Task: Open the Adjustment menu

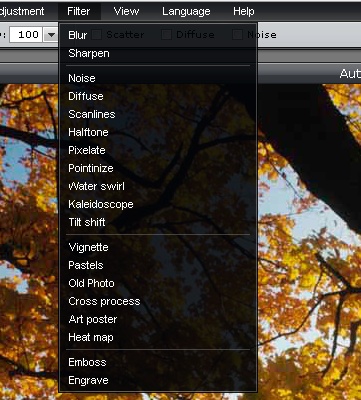Action: [x=22, y=11]
